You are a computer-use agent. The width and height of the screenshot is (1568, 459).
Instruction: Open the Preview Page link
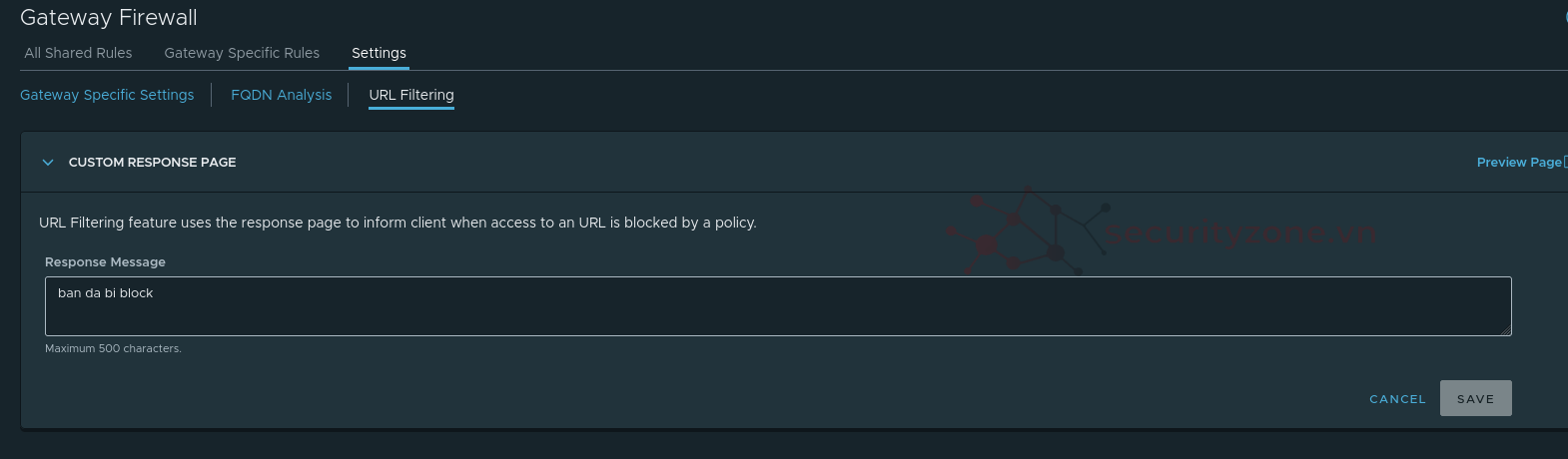click(1518, 162)
